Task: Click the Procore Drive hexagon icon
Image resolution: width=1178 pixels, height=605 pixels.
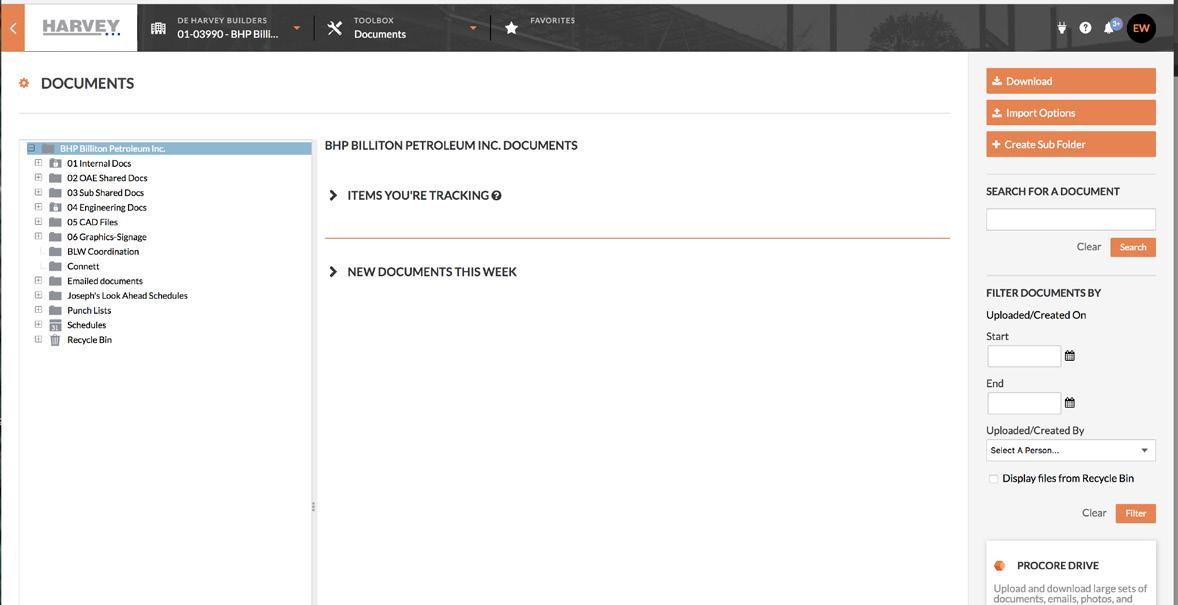Action: 999,566
